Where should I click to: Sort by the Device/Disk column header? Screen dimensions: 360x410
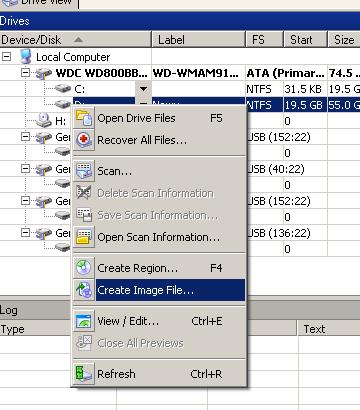[x=76, y=40]
